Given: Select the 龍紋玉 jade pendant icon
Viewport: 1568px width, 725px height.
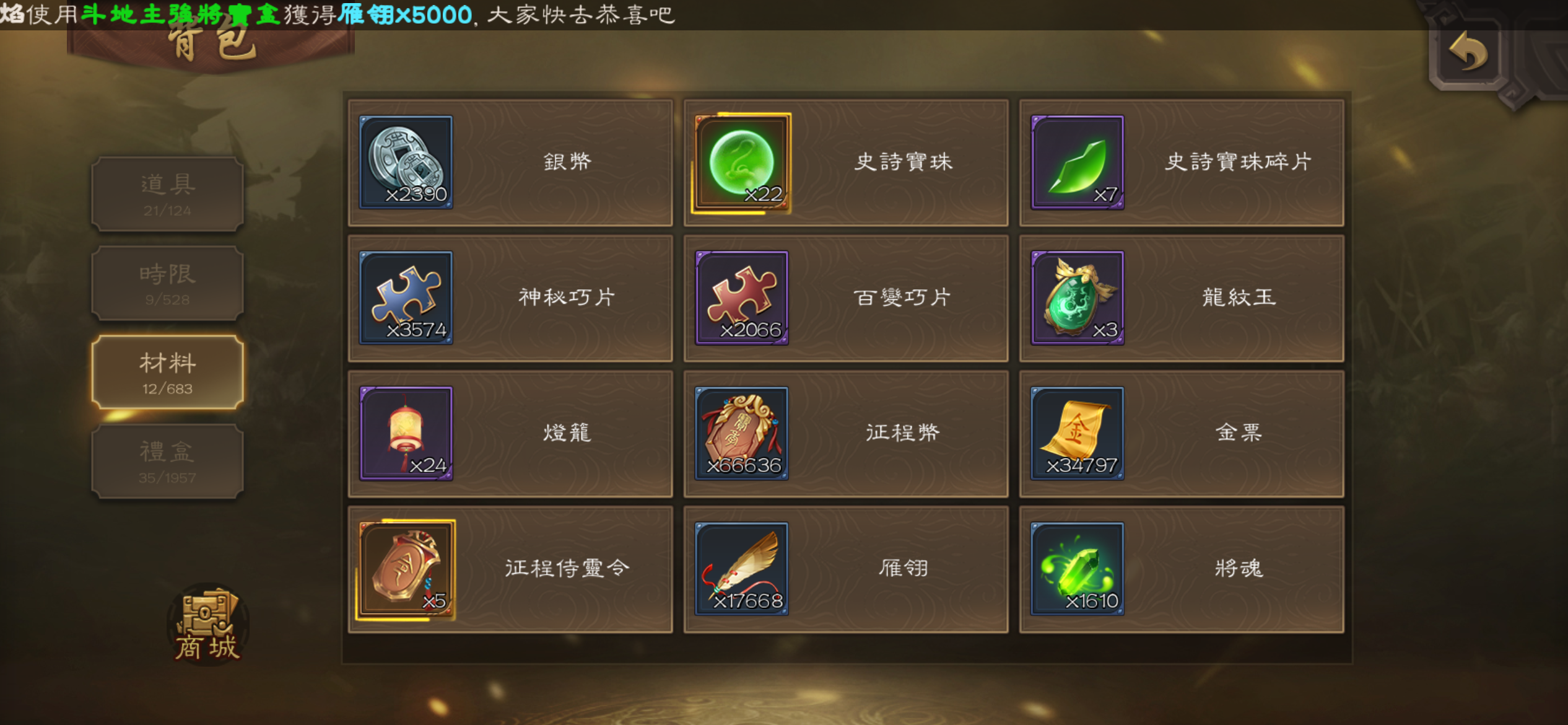Looking at the screenshot, I should (x=1077, y=297).
